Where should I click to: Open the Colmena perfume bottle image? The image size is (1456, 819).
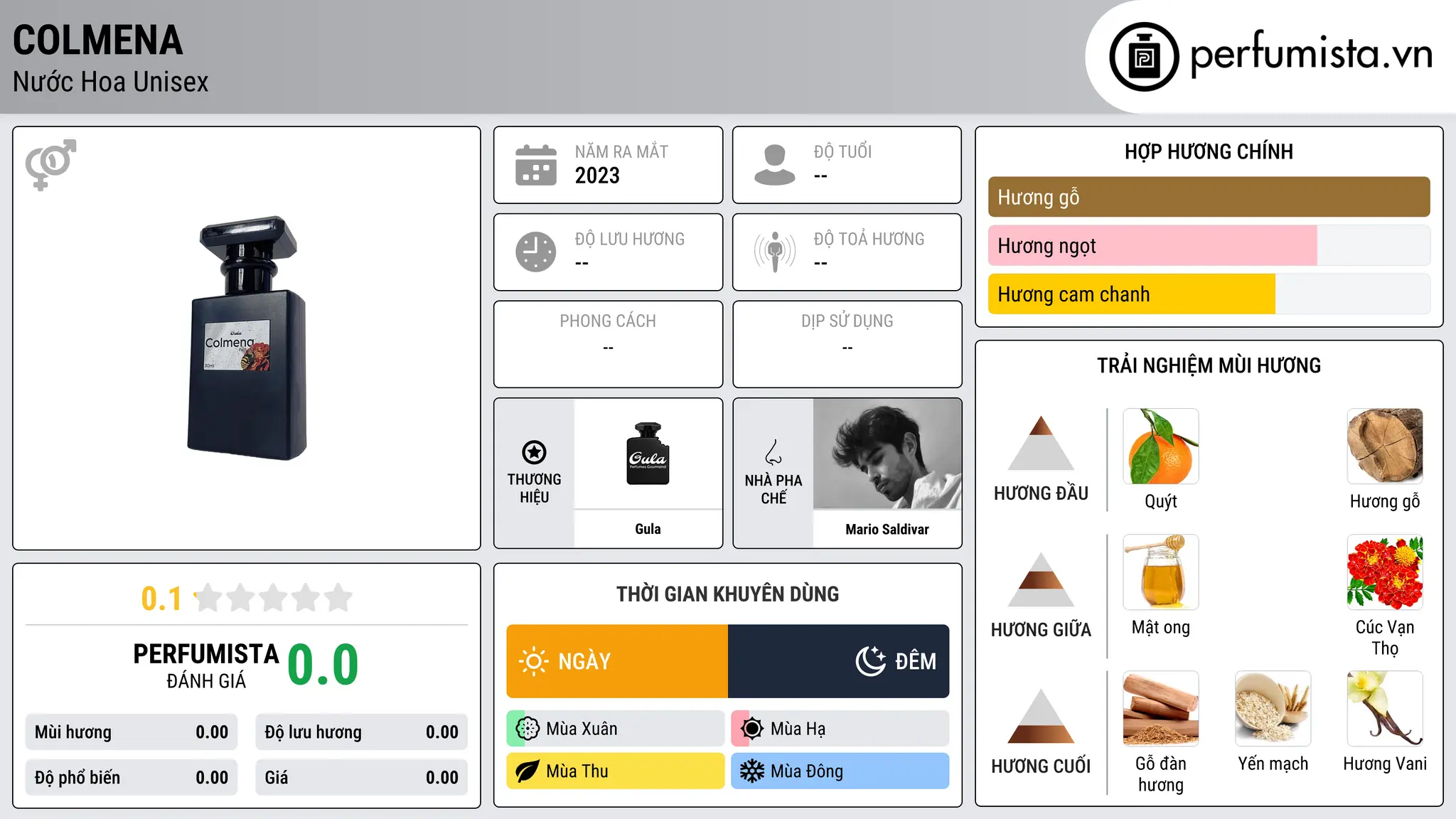(x=247, y=338)
